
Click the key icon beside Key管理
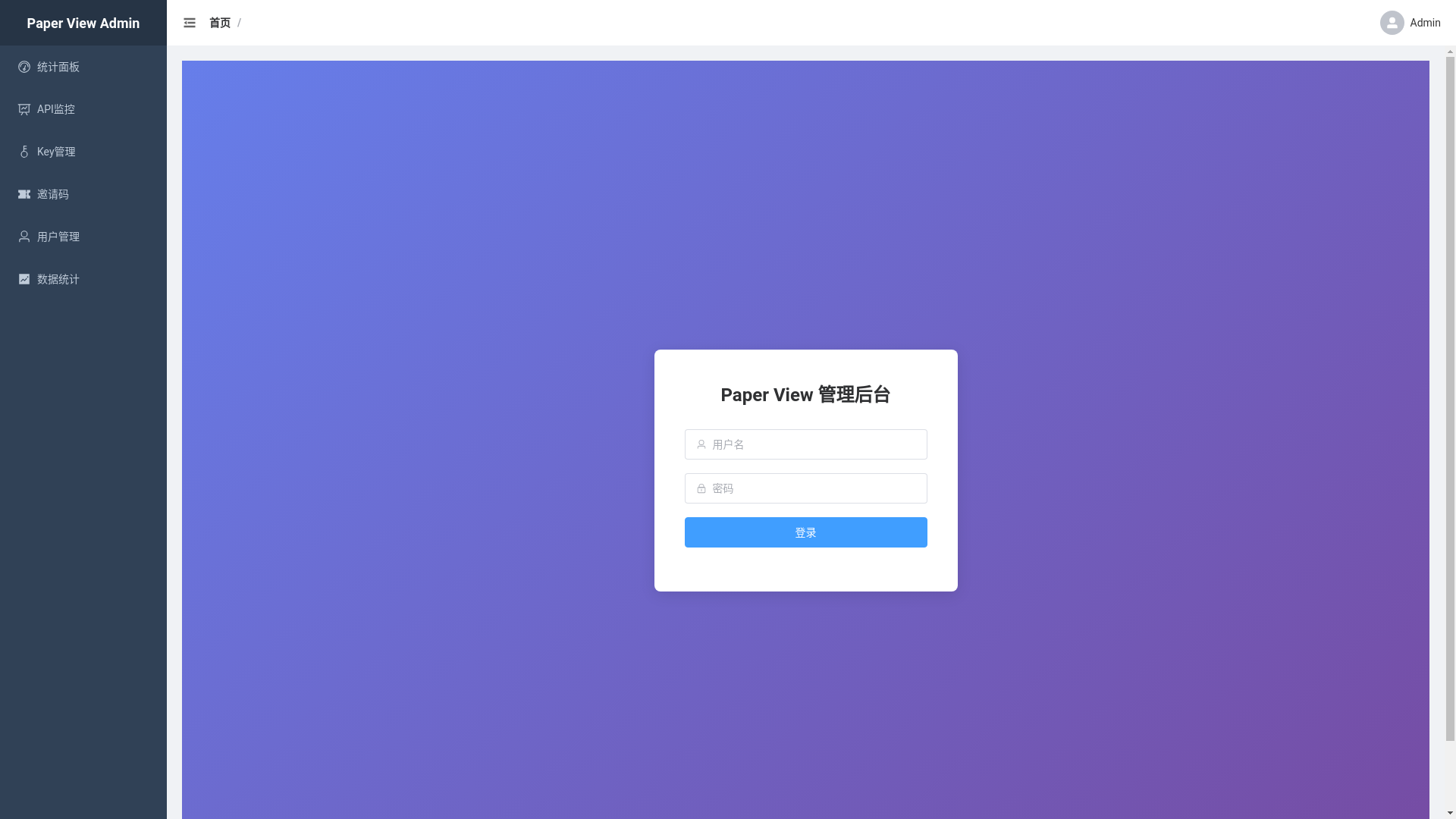click(24, 152)
